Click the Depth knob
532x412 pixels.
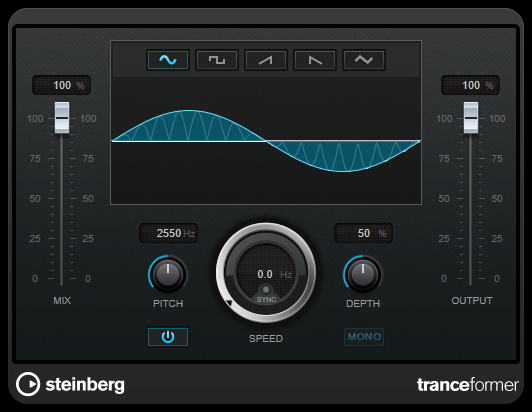point(363,274)
